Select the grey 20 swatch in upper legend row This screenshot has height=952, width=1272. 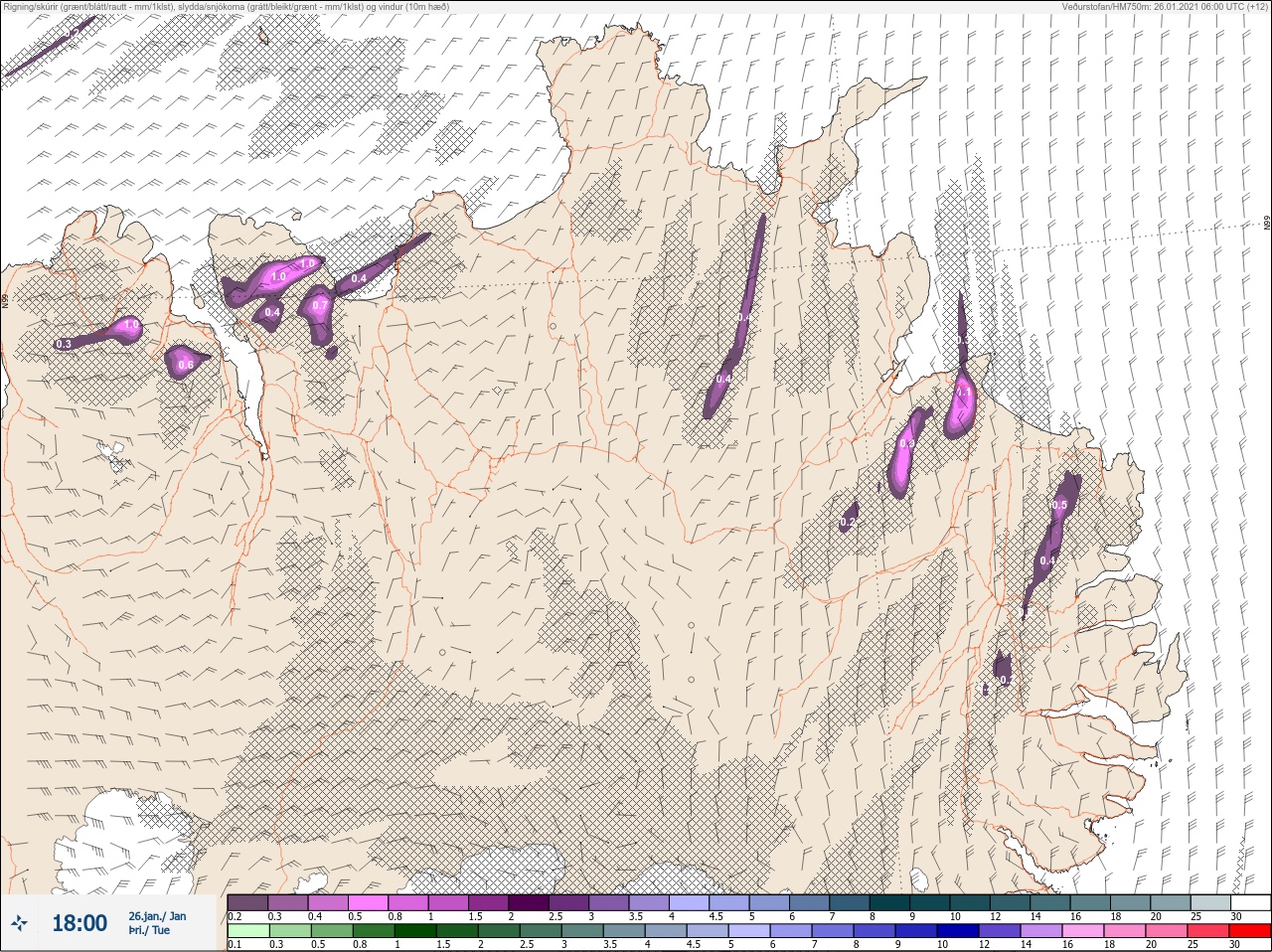point(1171,902)
